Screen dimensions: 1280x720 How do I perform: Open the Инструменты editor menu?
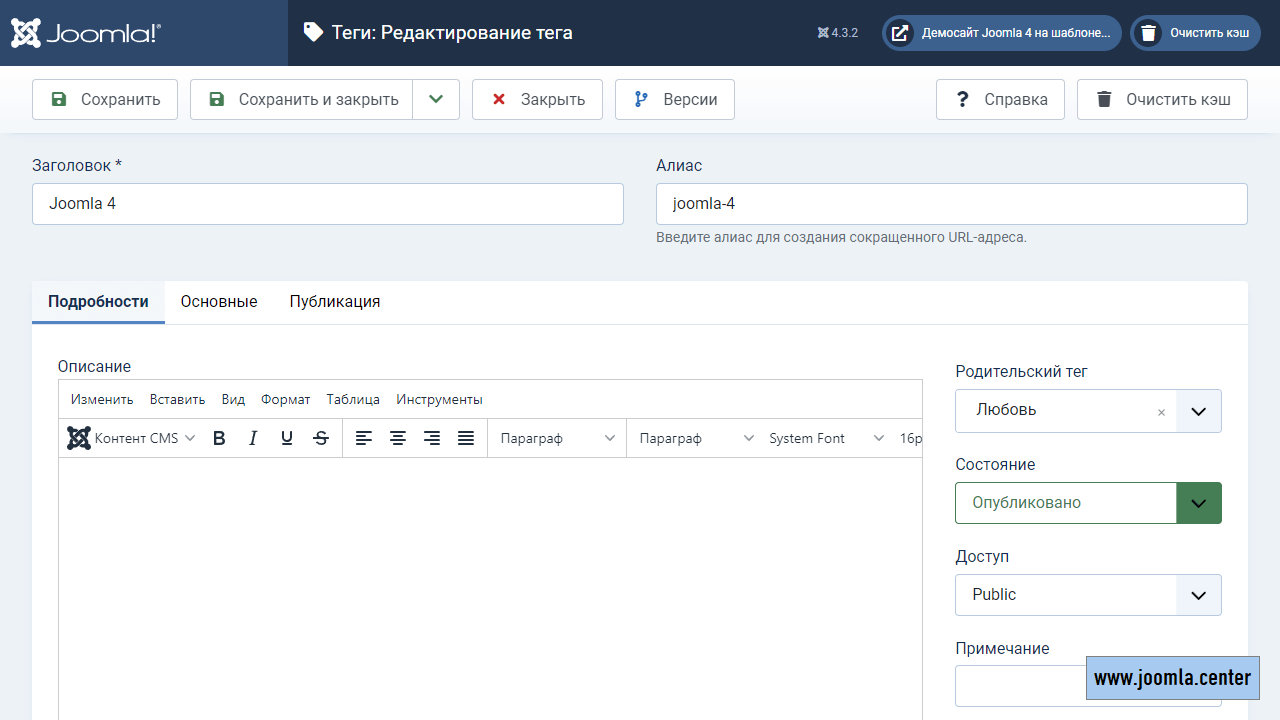point(439,399)
